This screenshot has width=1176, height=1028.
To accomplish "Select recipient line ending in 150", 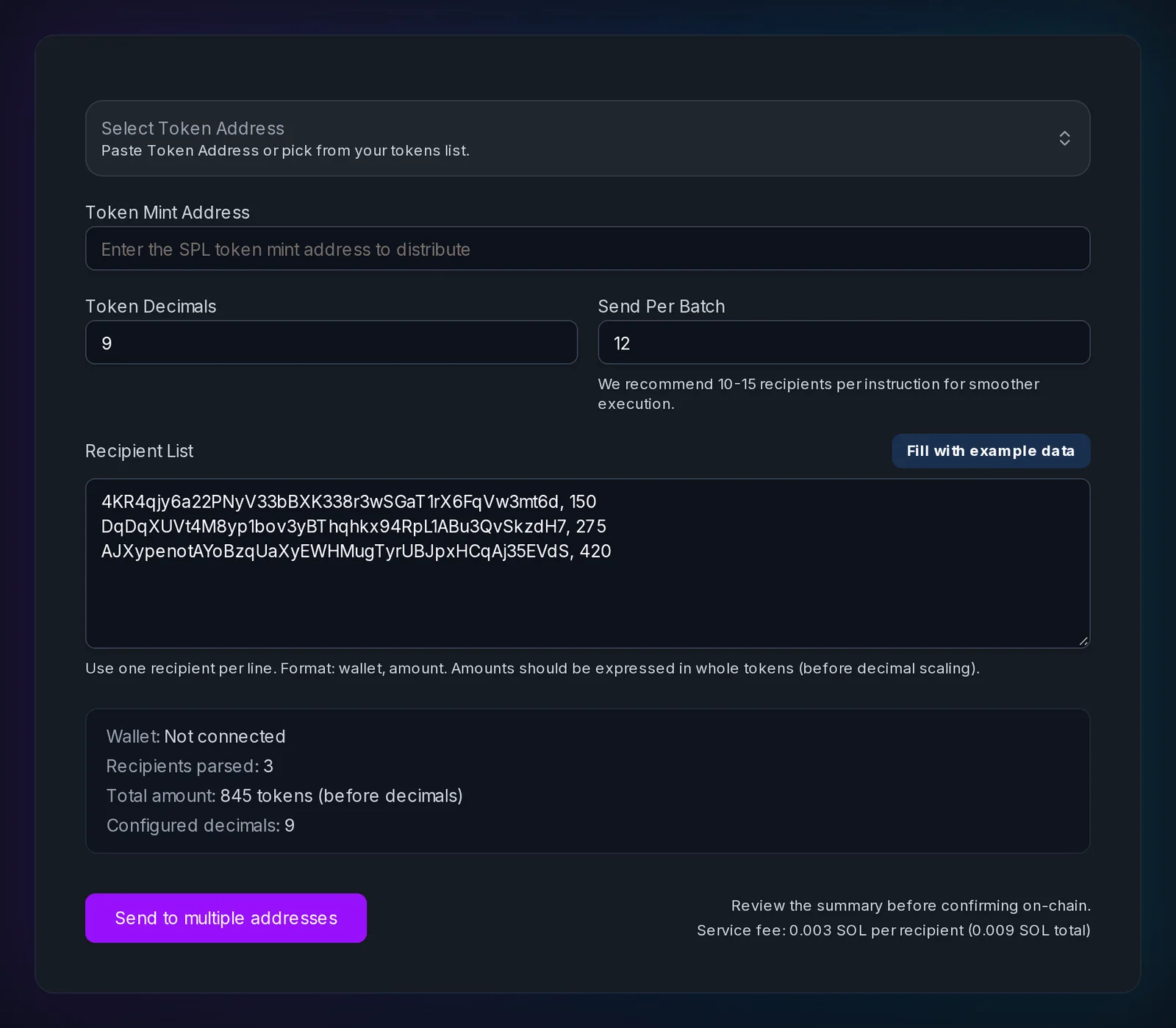I will 348,501.
